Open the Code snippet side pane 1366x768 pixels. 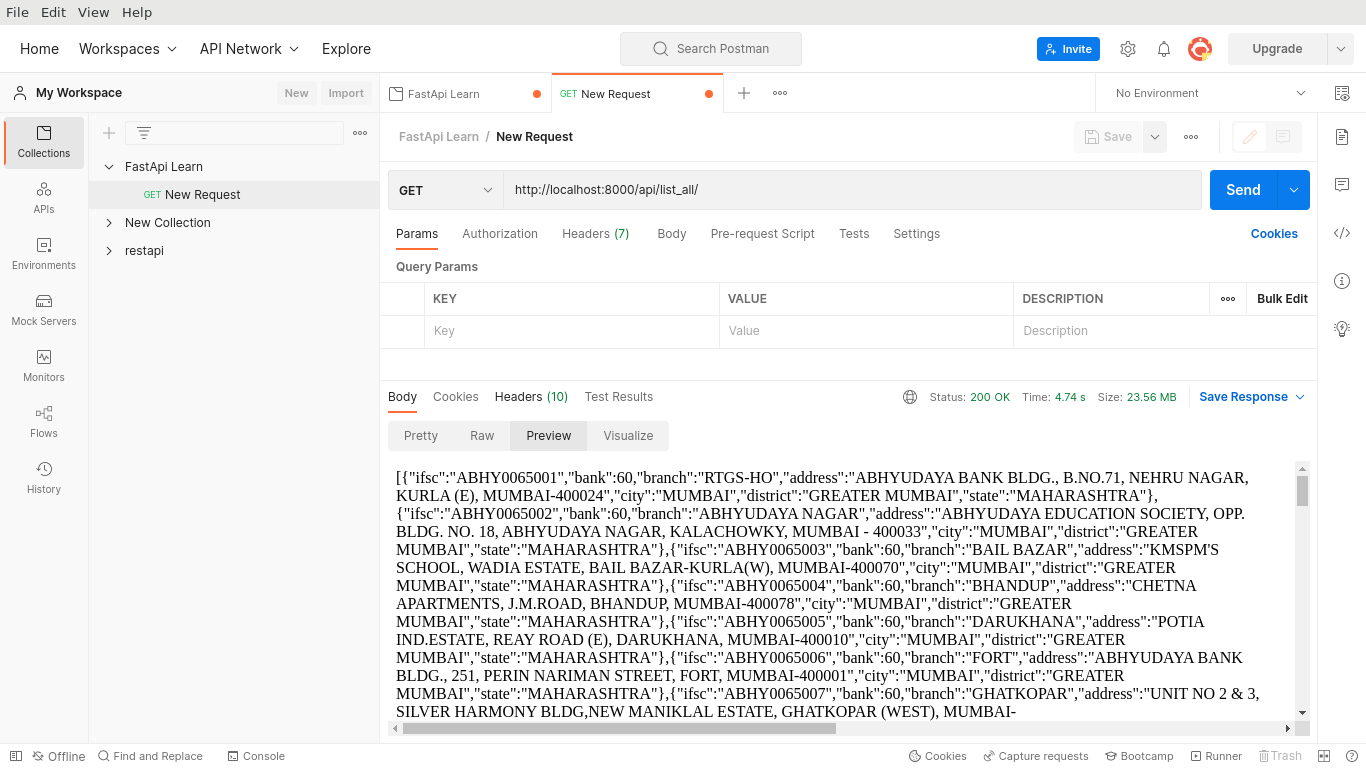coord(1342,233)
